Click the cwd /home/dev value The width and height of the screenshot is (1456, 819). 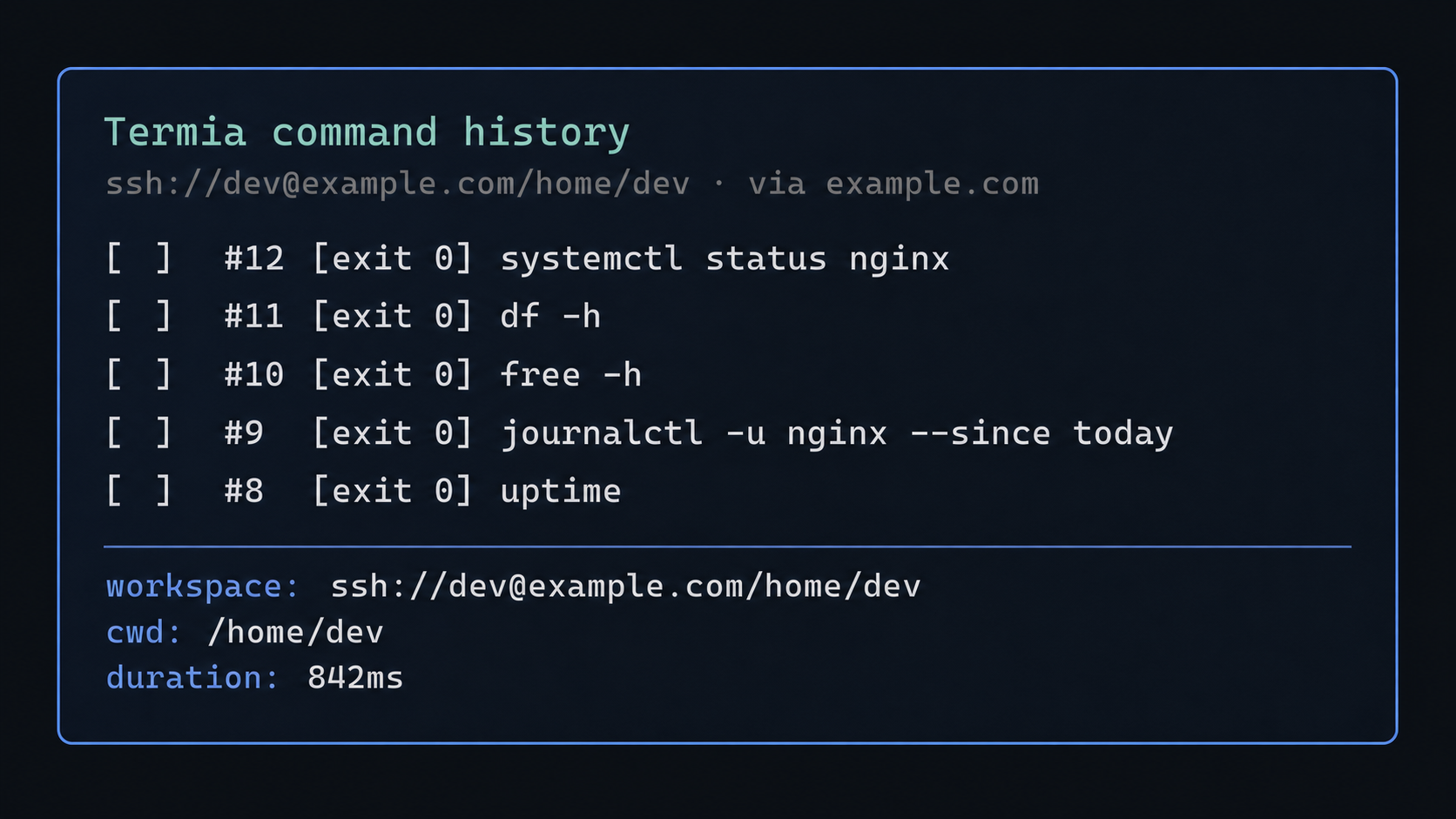pyautogui.click(x=295, y=632)
